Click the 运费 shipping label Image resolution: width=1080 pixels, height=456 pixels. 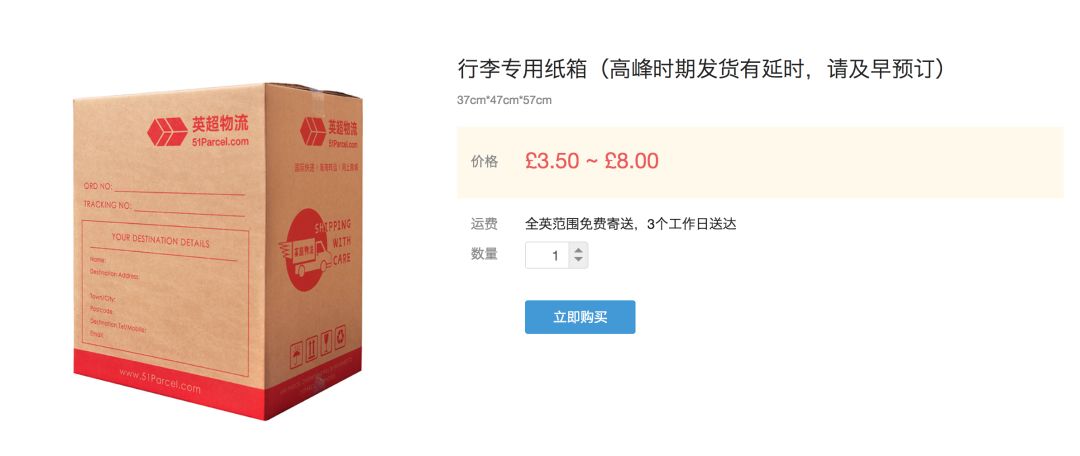pyautogui.click(x=484, y=224)
